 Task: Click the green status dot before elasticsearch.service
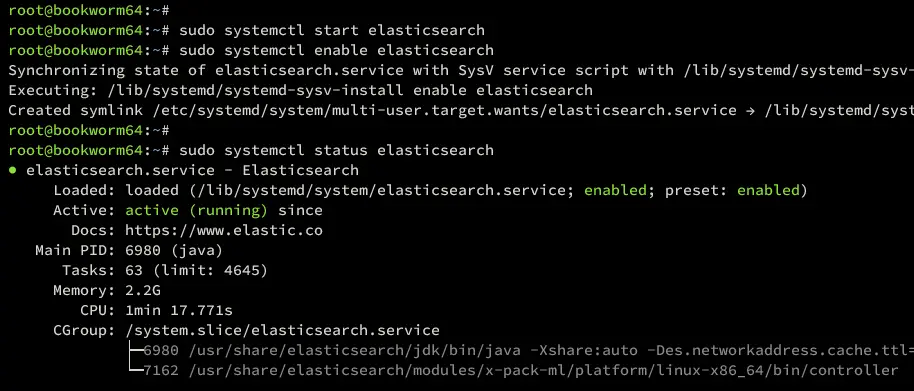click(x=12, y=171)
